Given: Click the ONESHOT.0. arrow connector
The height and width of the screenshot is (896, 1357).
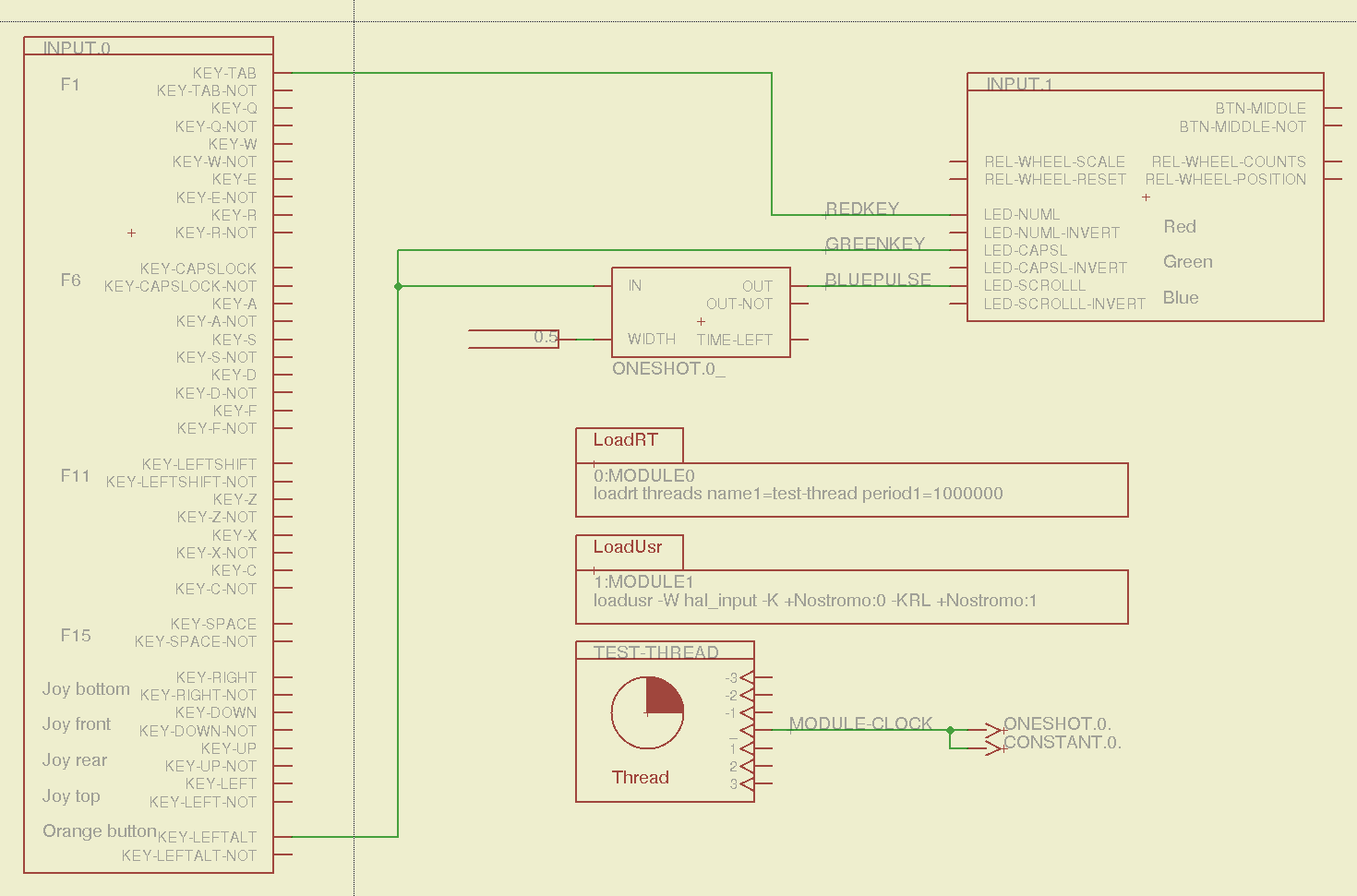Looking at the screenshot, I should (993, 730).
